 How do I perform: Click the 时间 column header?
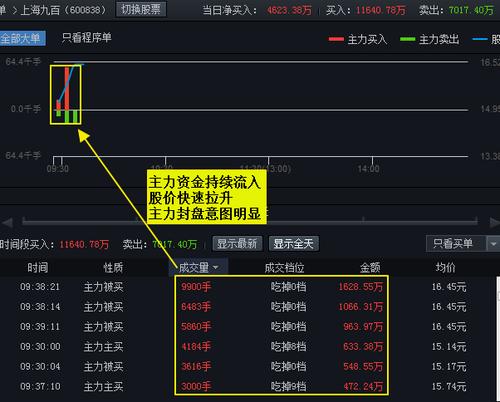(38, 267)
